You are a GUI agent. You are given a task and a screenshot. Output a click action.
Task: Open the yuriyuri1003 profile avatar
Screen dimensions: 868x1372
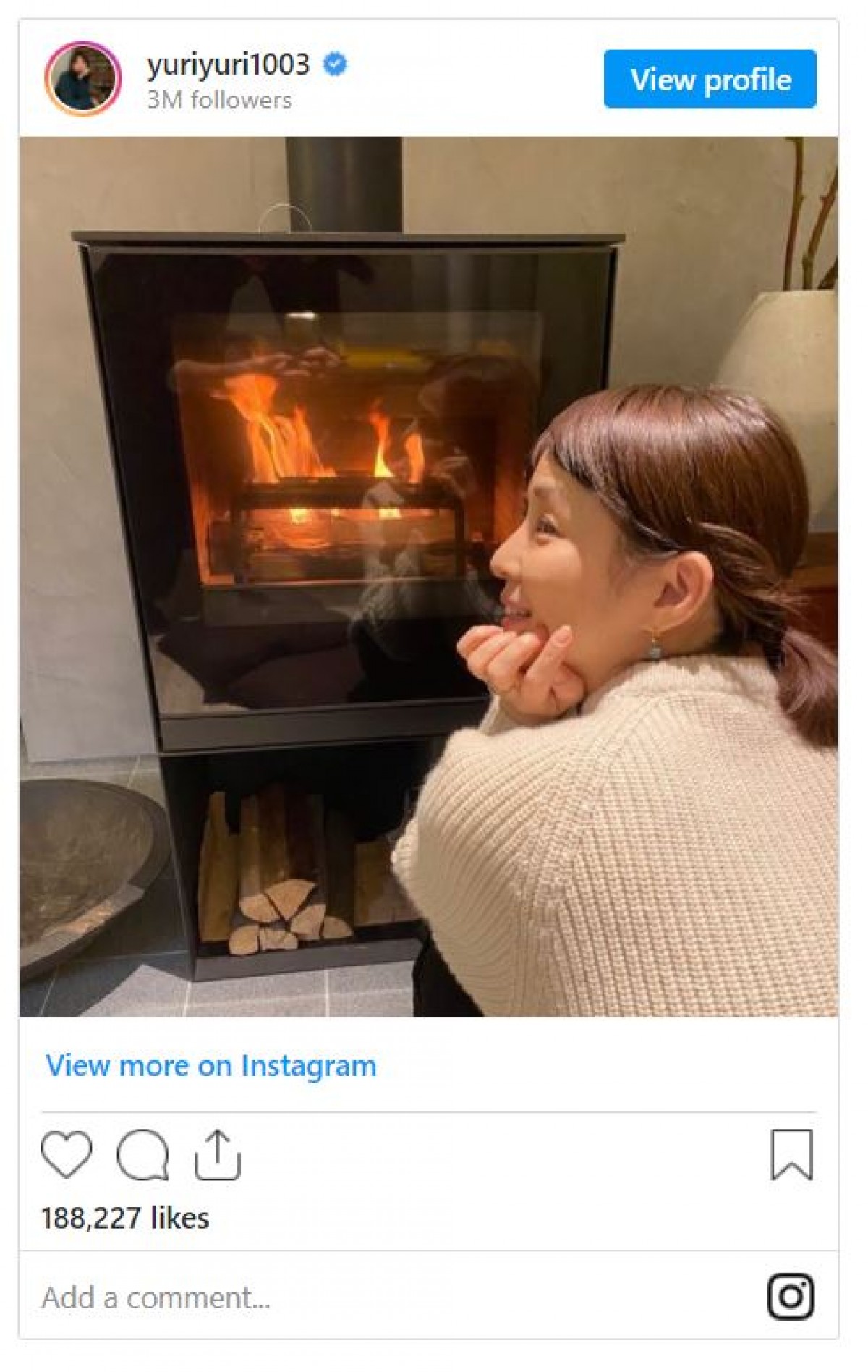(82, 79)
